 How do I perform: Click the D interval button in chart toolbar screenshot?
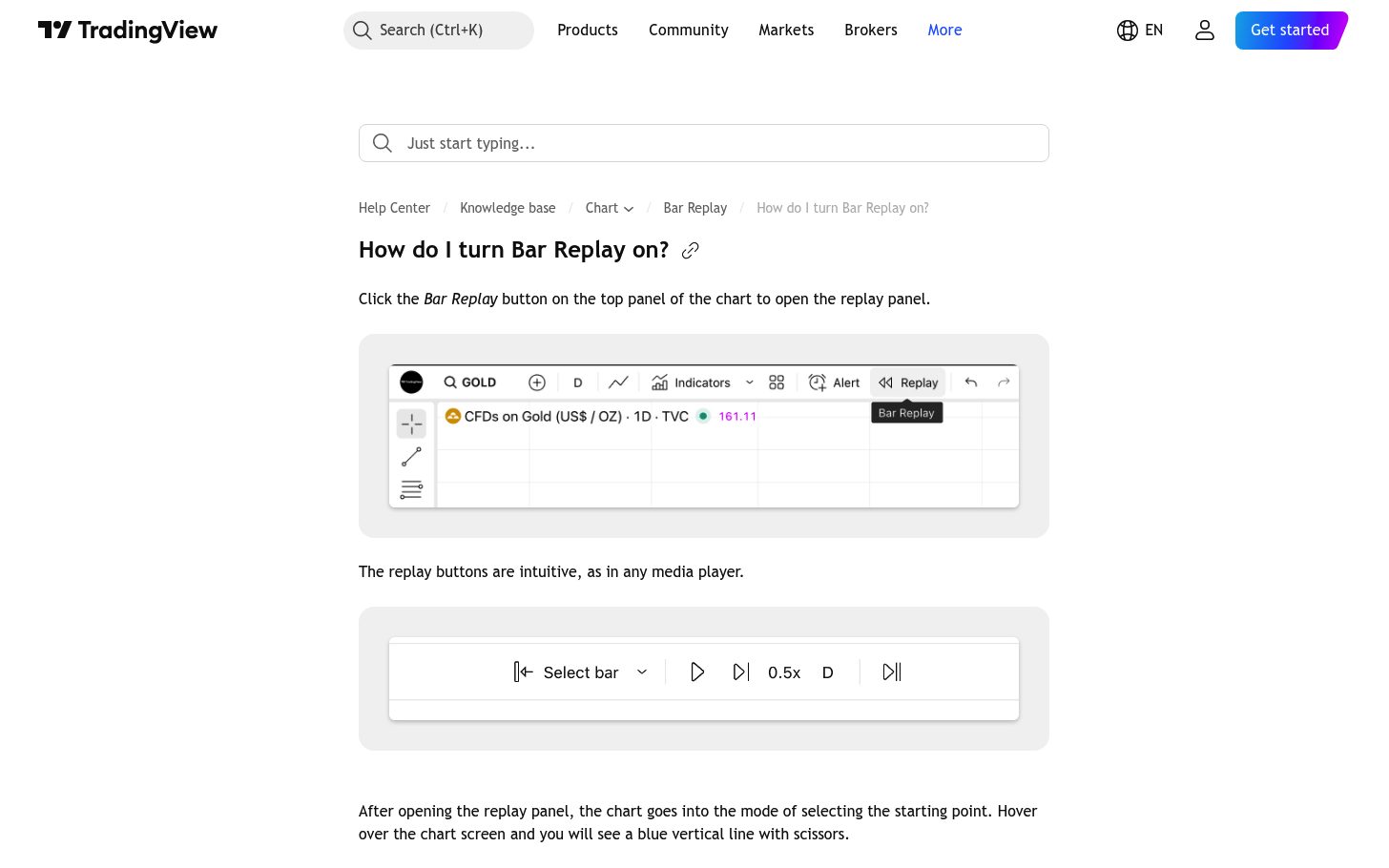(x=577, y=382)
